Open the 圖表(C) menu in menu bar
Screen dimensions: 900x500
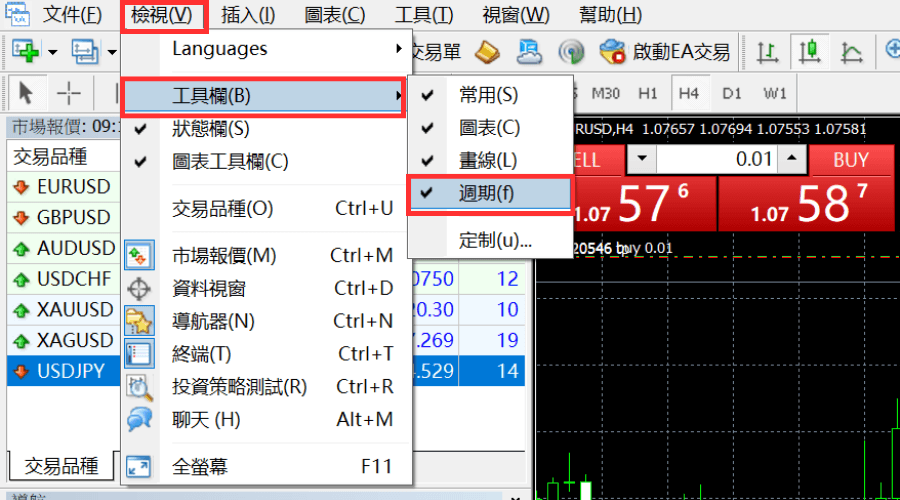tap(335, 14)
